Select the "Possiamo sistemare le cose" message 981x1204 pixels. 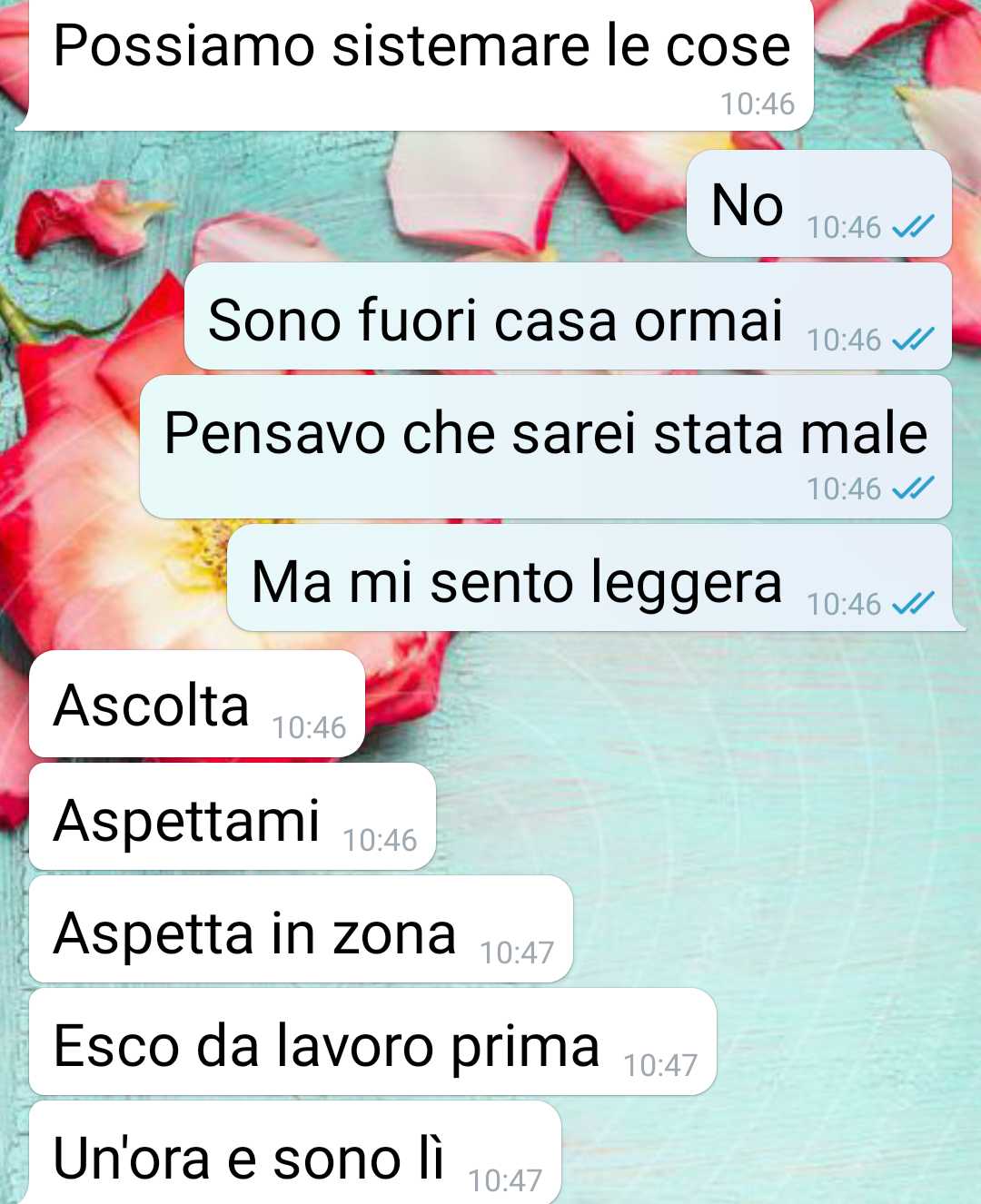414,64
